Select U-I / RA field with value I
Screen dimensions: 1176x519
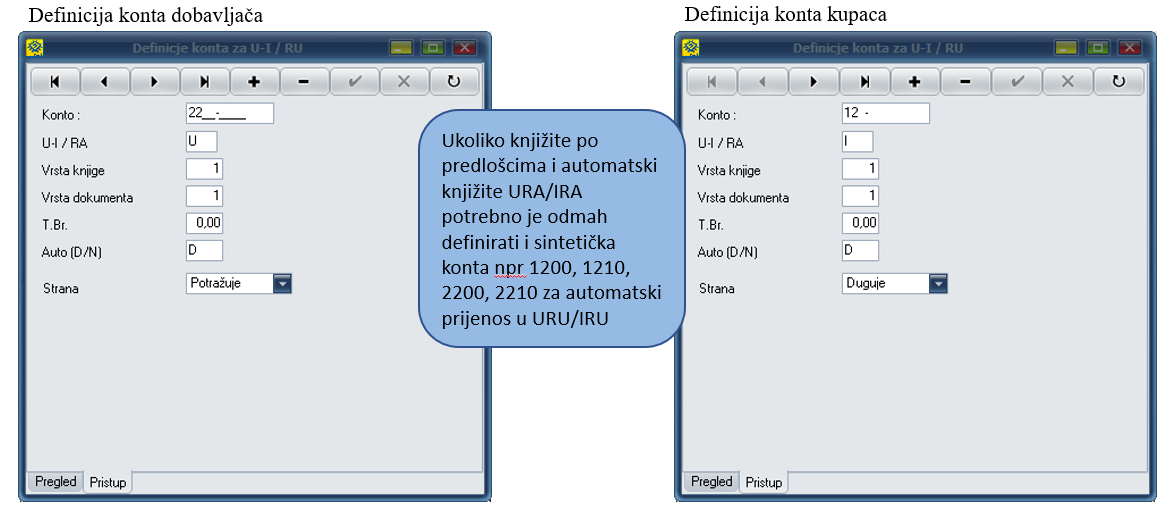[857, 142]
